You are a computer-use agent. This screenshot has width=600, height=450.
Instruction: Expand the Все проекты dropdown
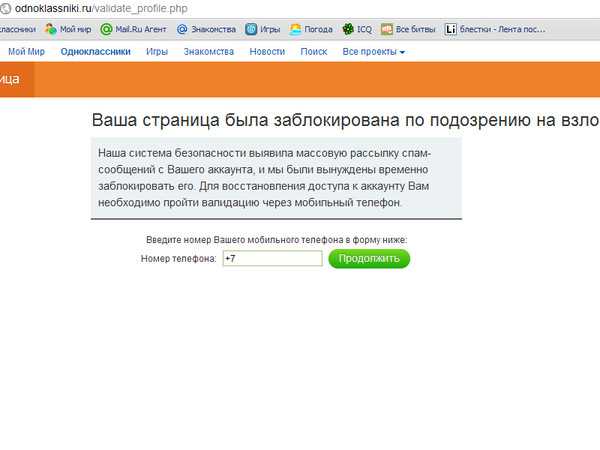[x=373, y=52]
